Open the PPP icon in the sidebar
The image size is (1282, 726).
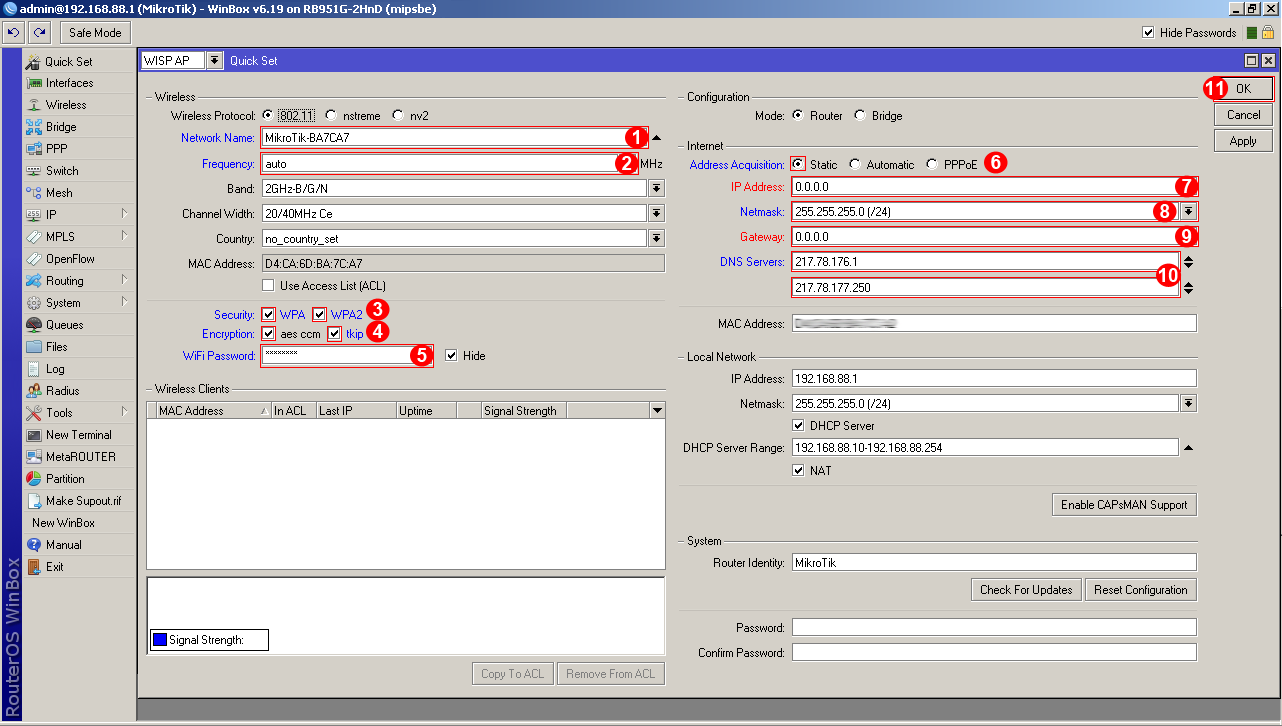(34, 149)
